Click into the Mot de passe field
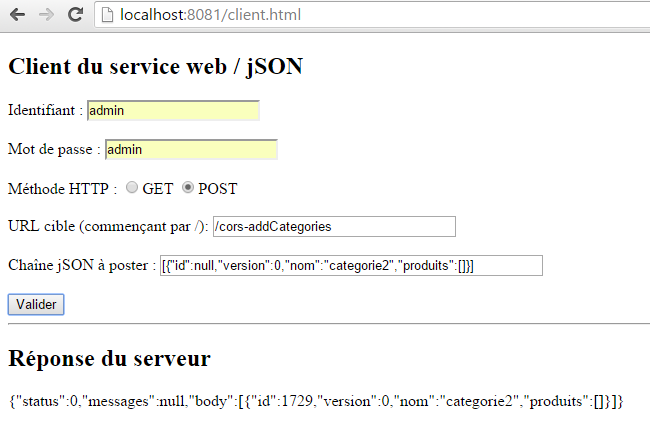The image size is (650, 432). (190, 149)
